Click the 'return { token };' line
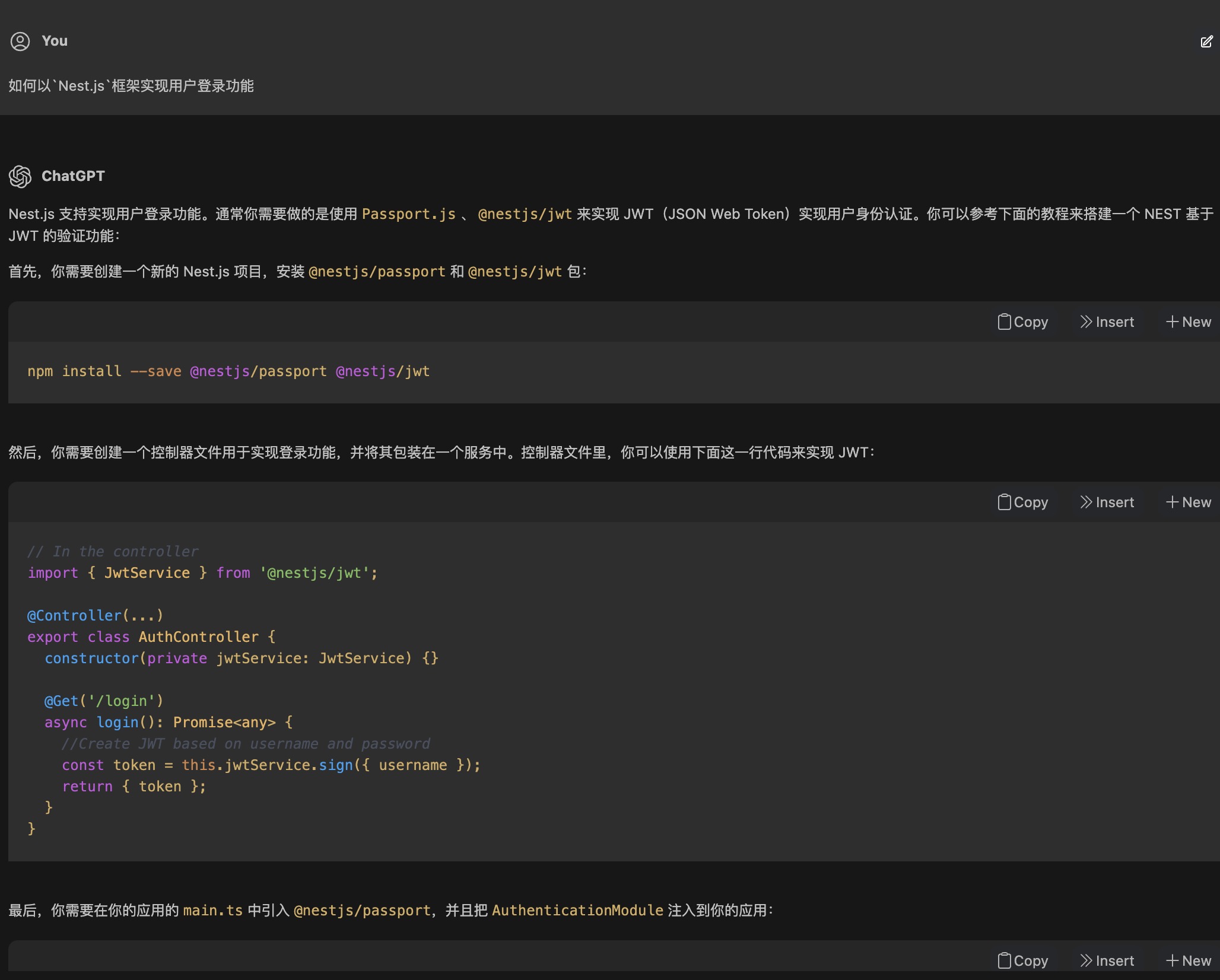Screen dimensions: 1220x980 pyautogui.click(x=134, y=787)
